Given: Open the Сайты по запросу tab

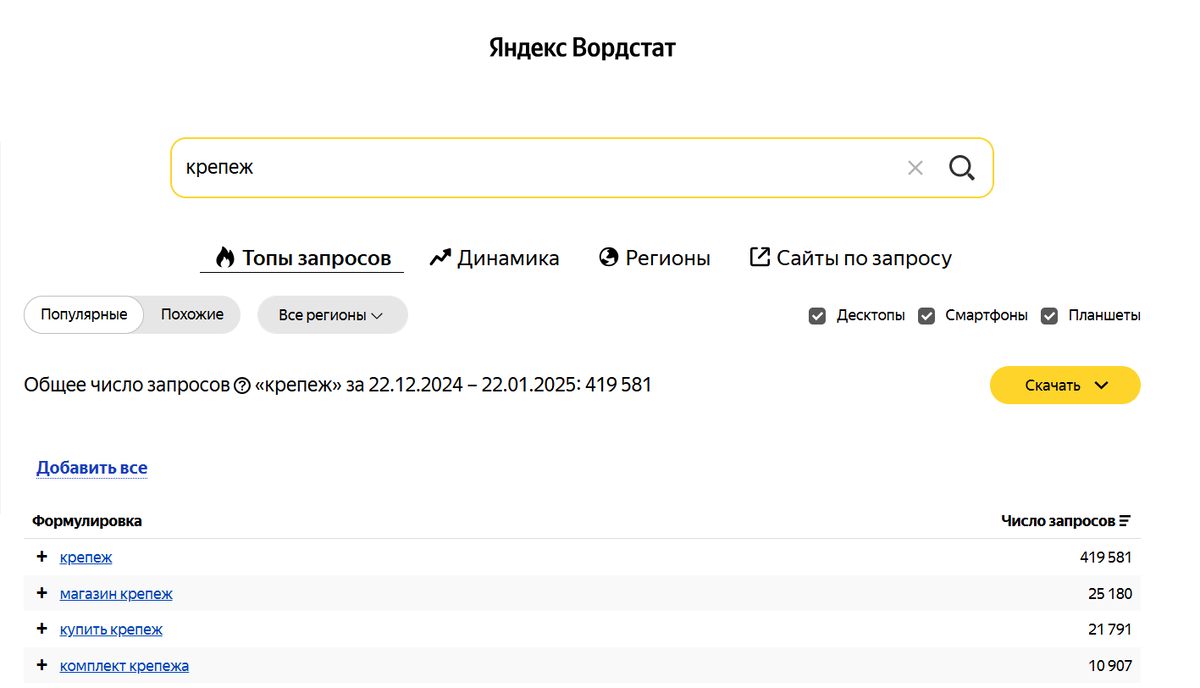Looking at the screenshot, I should pyautogui.click(x=850, y=258).
